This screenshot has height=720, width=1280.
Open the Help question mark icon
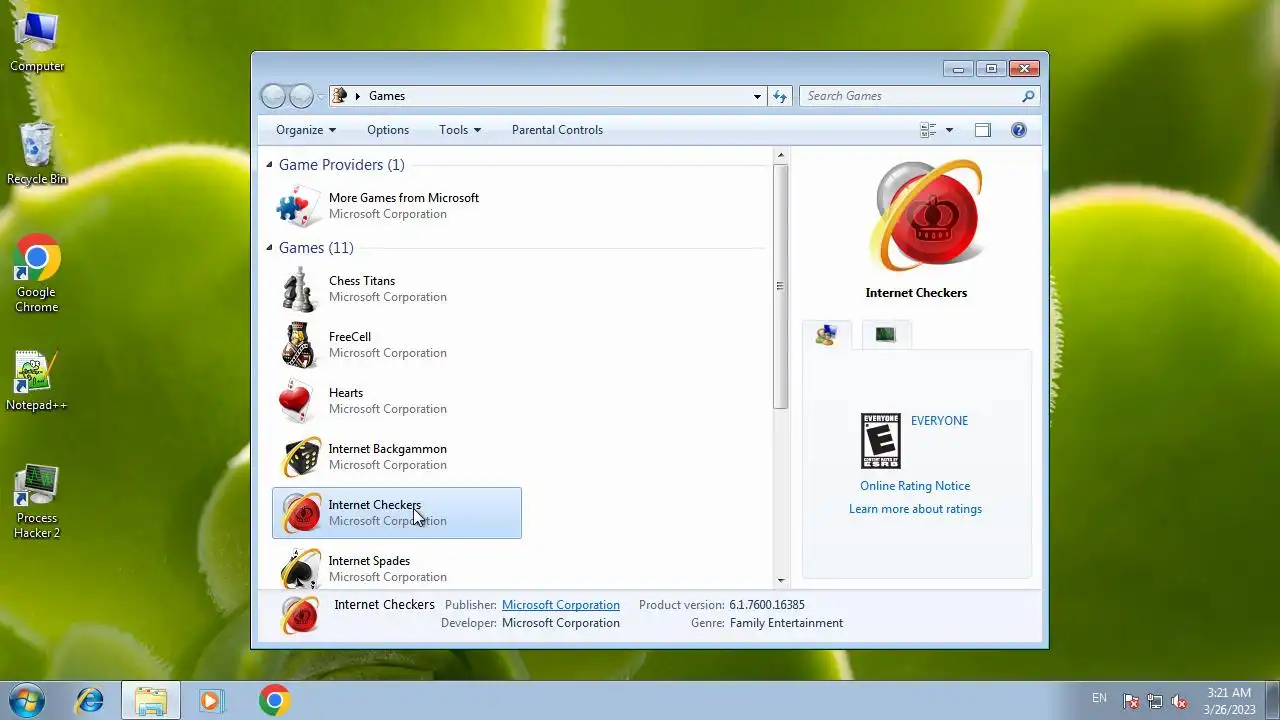[1019, 130]
